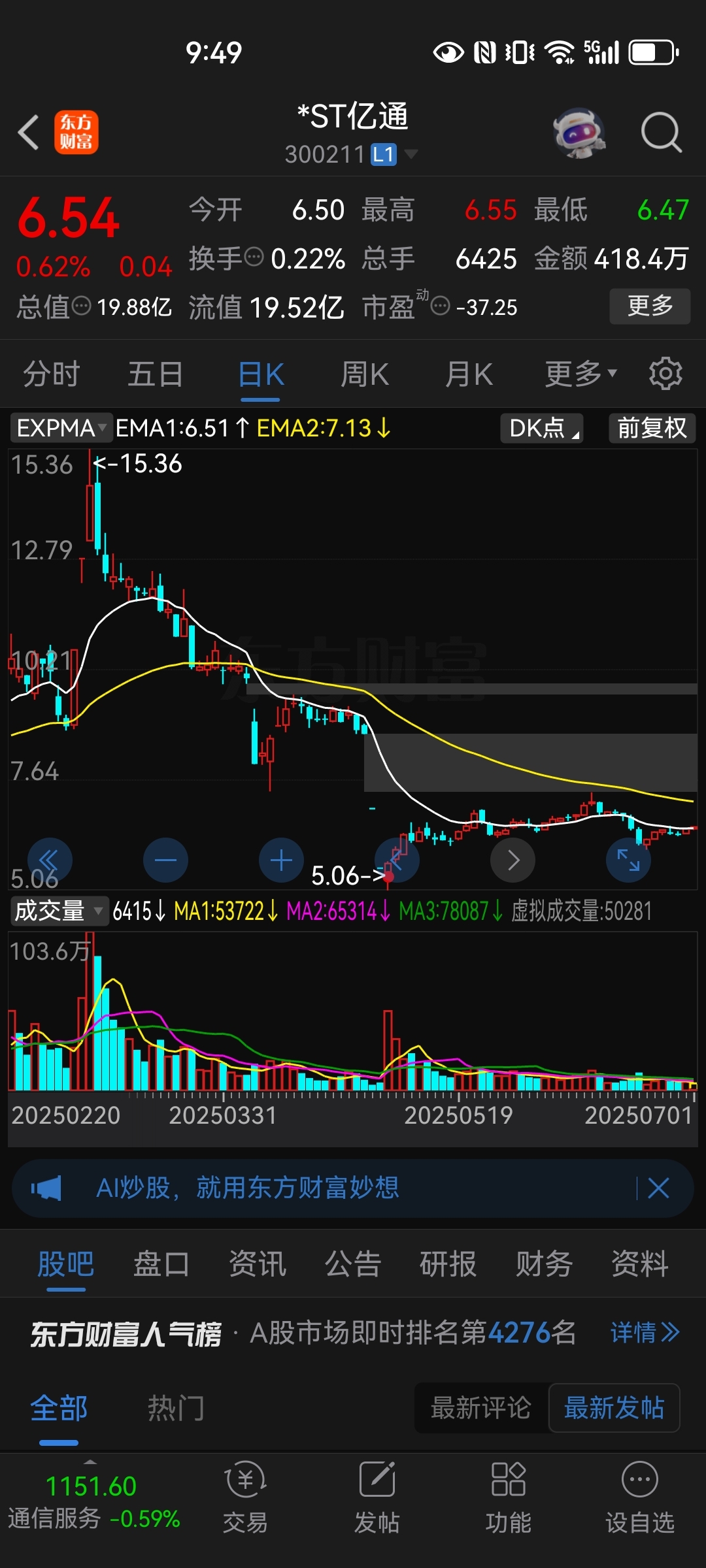Viewport: 706px width, 1568px height.
Task: Tap the AI炒股，就用东方财富妙想 banner text
Action: tap(248, 1188)
